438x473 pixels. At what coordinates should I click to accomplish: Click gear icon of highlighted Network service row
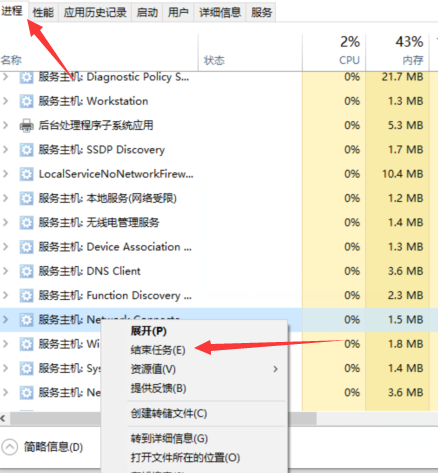click(26, 320)
